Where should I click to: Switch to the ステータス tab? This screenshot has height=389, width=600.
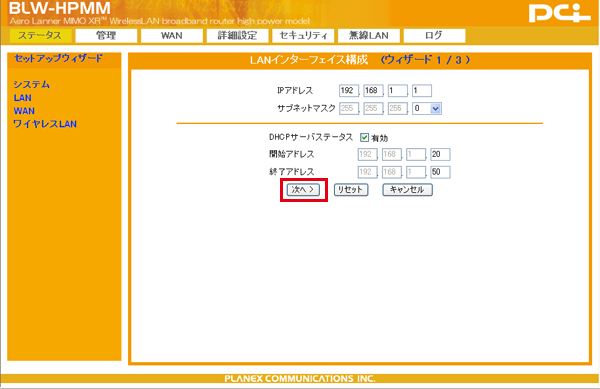tap(40, 36)
